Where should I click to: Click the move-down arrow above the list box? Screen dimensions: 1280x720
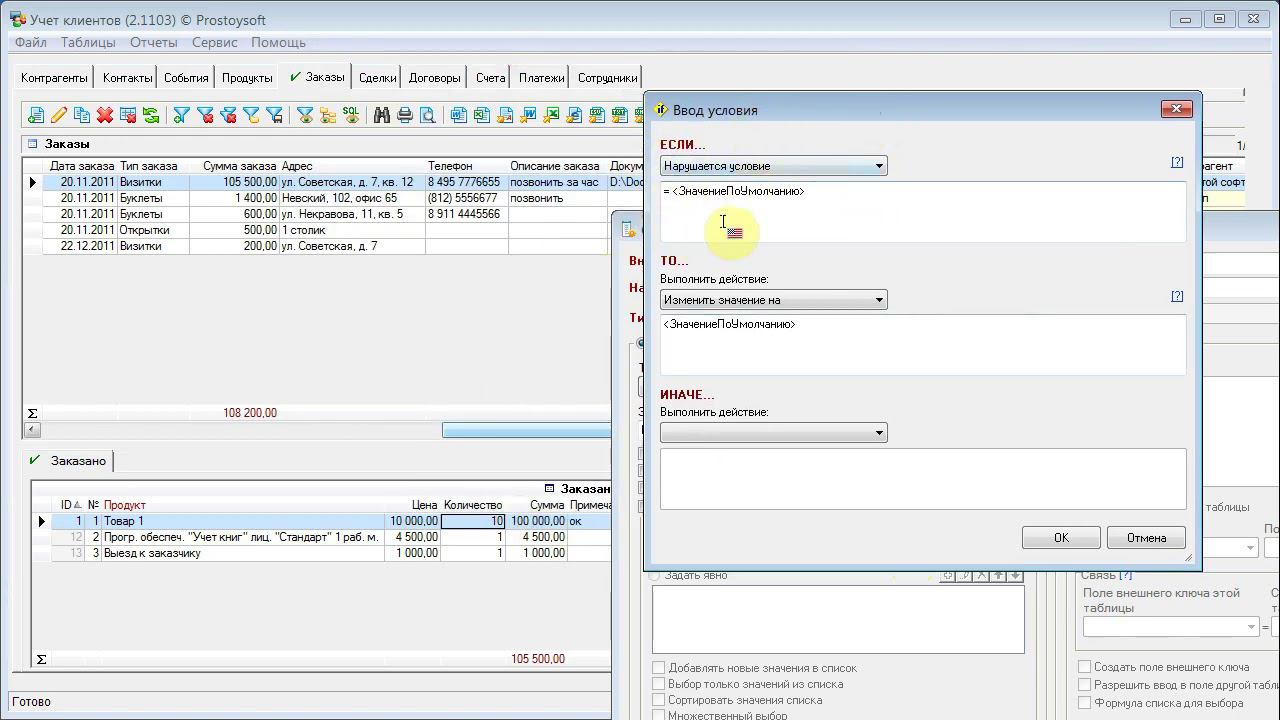tap(1016, 575)
